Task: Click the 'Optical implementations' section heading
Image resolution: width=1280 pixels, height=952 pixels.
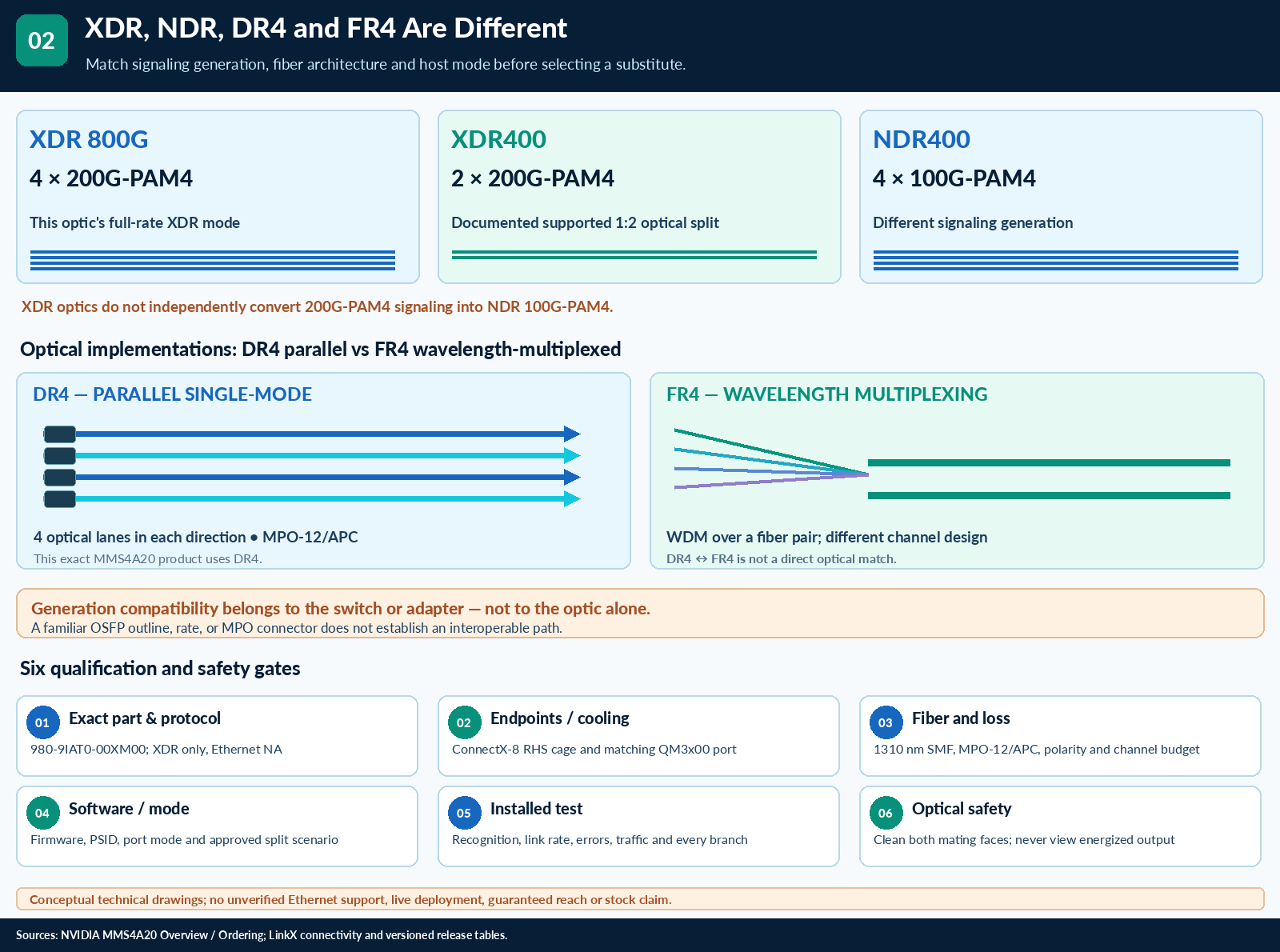Action: (x=321, y=350)
